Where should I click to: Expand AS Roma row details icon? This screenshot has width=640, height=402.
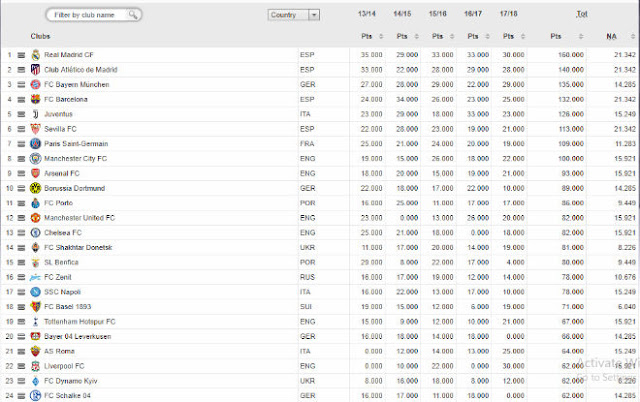click(x=21, y=351)
